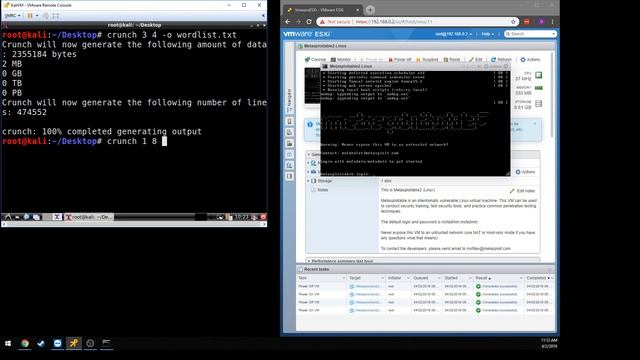
Task: Click Reset in the VM toolbar
Action: coord(451,60)
